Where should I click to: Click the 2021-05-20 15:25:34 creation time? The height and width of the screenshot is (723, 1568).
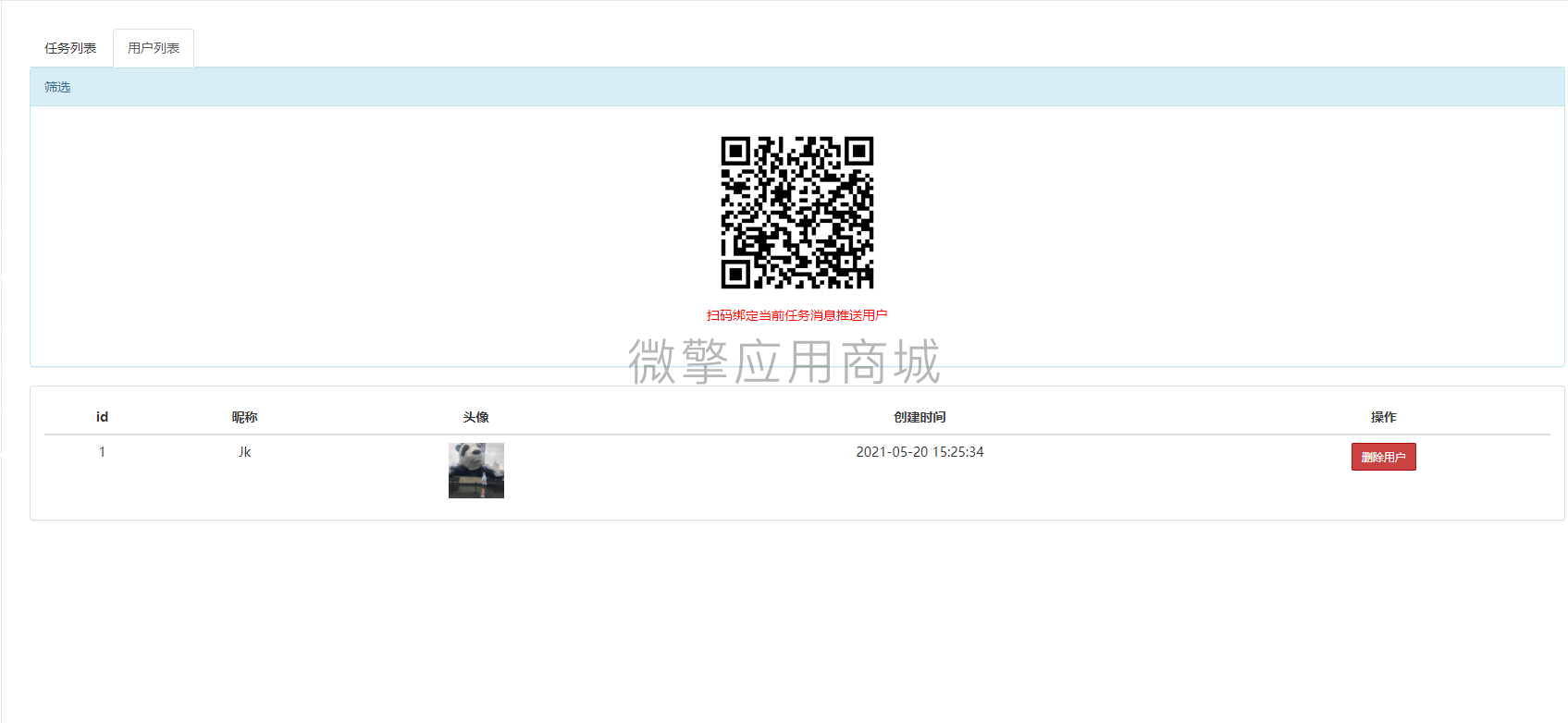point(920,452)
